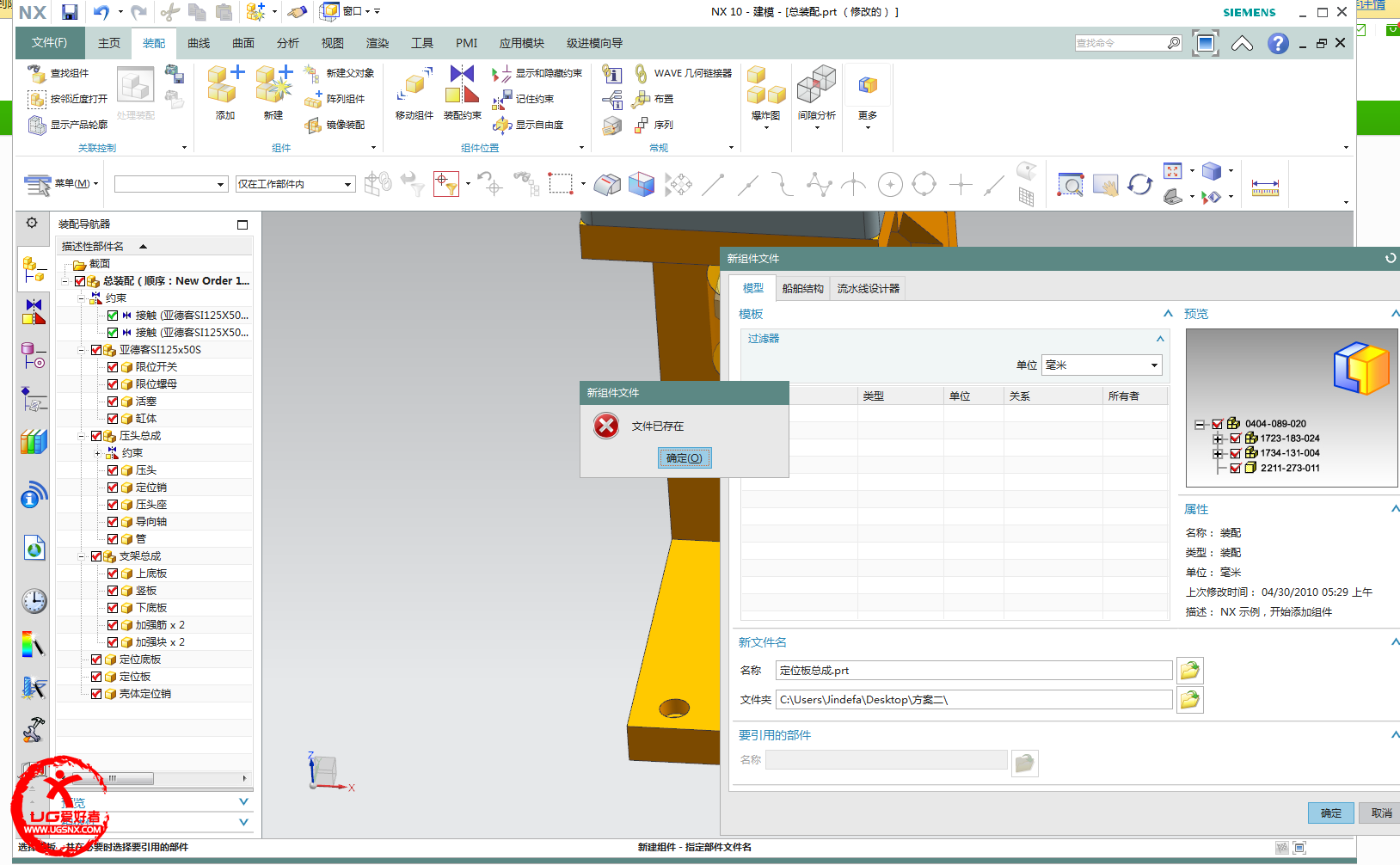Toggle 定位底板 component visibility checkbox
1400x865 pixels.
click(96, 659)
